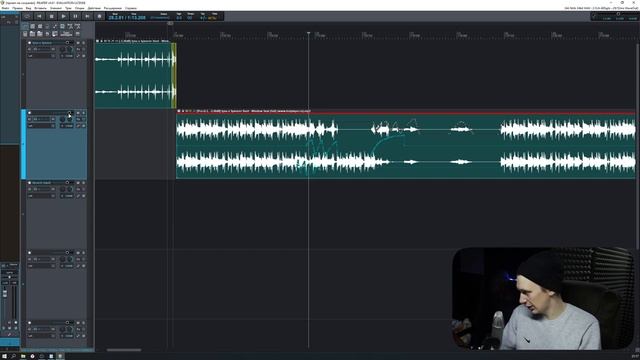Click the transport Stop button
The height and width of the screenshot is (360, 640).
tap(51, 16)
